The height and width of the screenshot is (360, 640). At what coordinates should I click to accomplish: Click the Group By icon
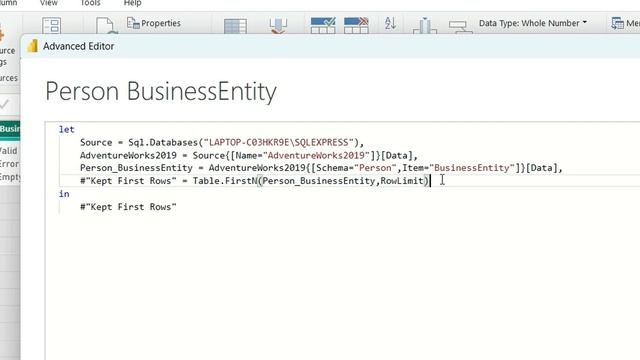coord(460,27)
